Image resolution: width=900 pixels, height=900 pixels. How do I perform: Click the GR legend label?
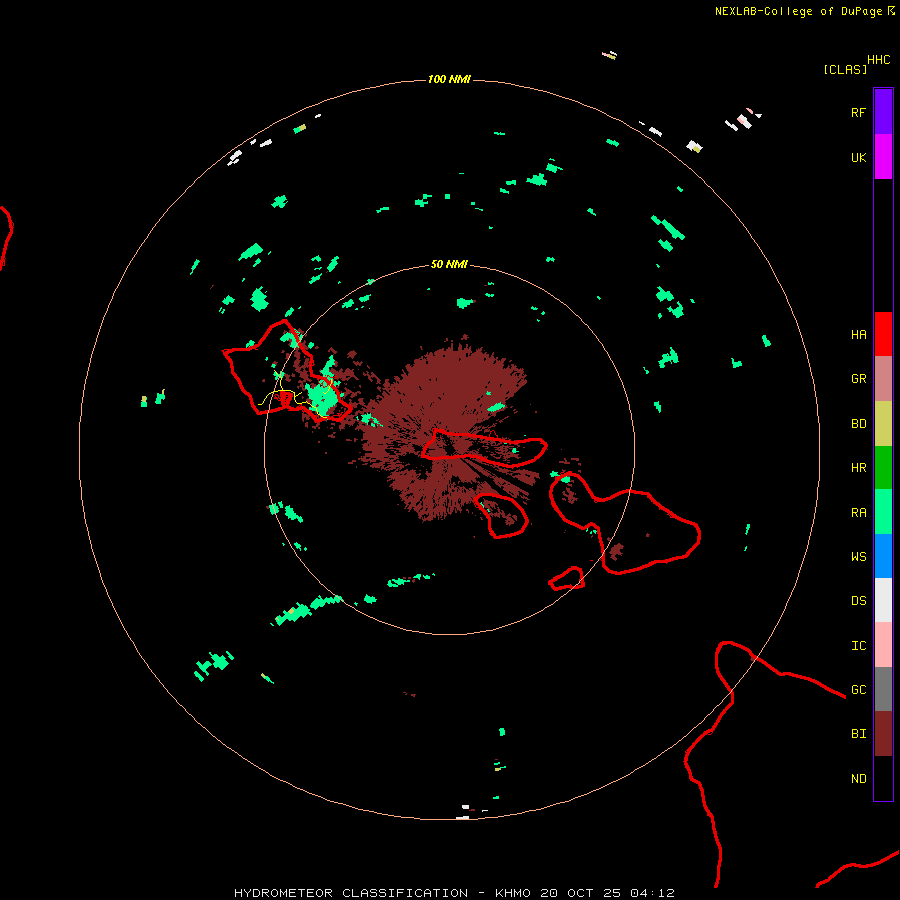pos(858,379)
